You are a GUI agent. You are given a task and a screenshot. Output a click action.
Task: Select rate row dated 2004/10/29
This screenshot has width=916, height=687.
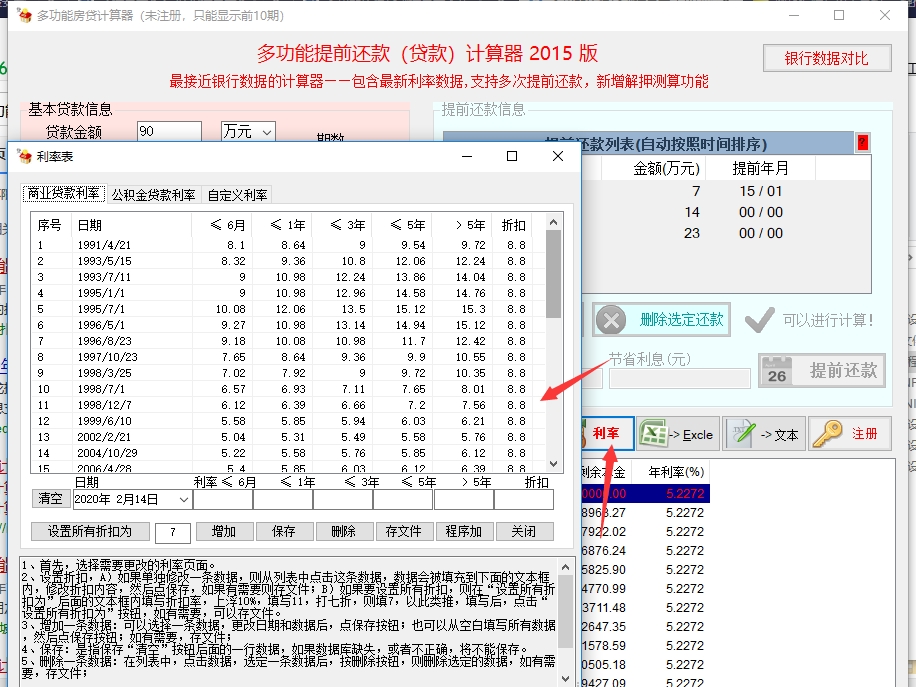click(x=288, y=453)
